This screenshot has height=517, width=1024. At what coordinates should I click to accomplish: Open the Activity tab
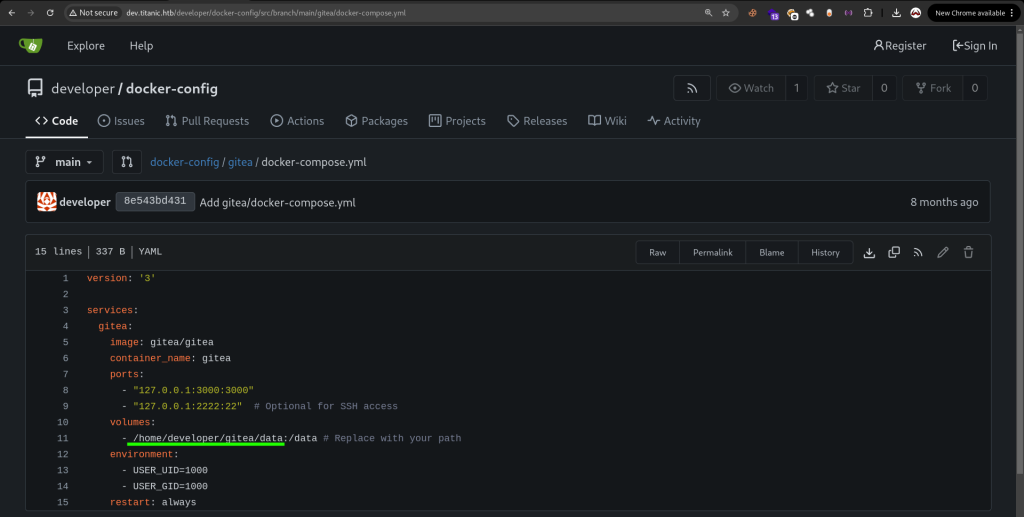point(674,121)
